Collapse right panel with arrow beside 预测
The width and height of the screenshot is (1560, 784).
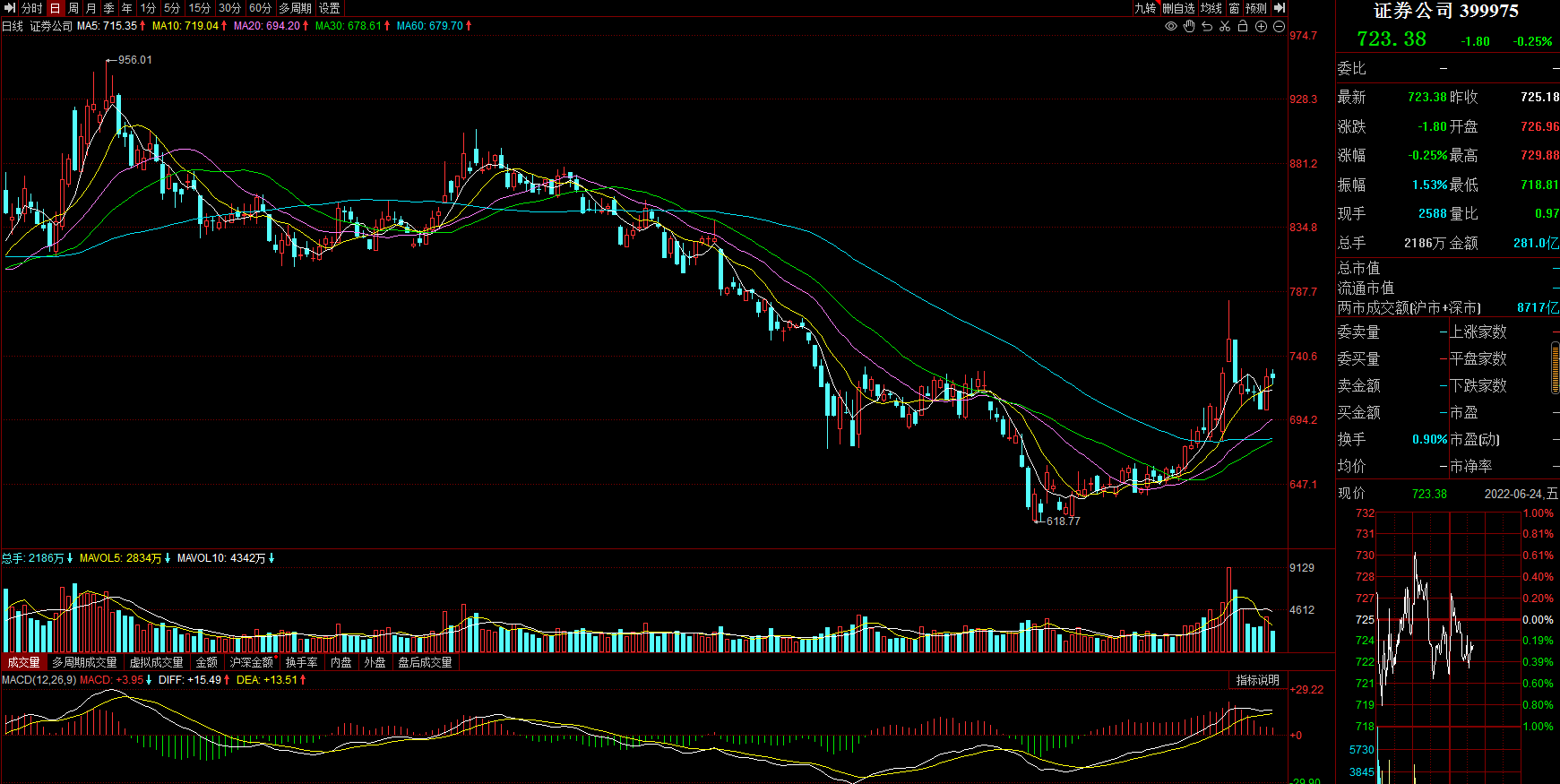[x=1280, y=8]
